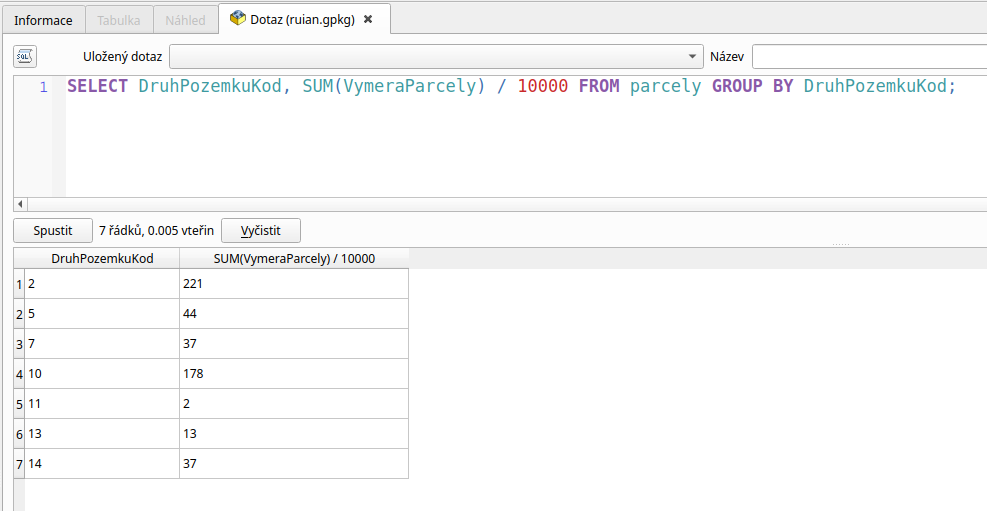This screenshot has width=987, height=511.
Task: Open the Uložený dotaz dropdown
Action: pos(436,57)
